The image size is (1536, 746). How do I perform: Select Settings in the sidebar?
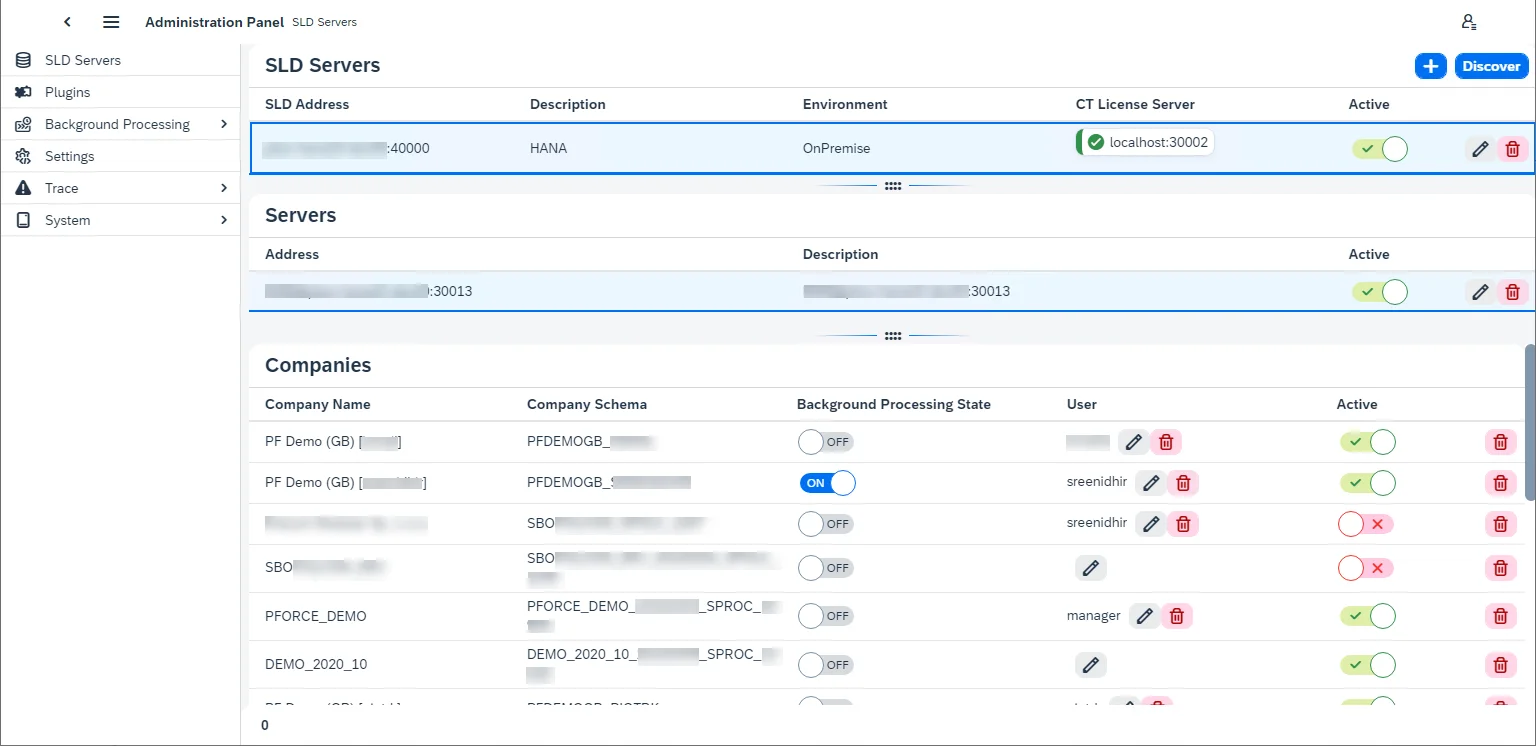pos(68,156)
